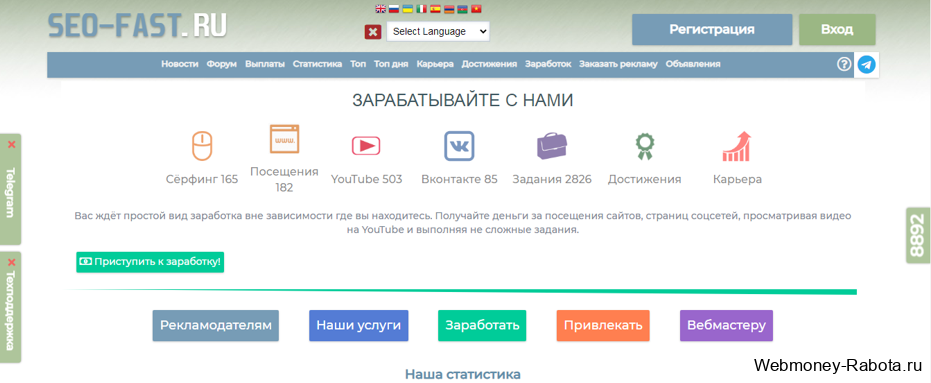This screenshot has height=383, width=931.
Task: Click the Наша статистика heading
Action: point(463,375)
